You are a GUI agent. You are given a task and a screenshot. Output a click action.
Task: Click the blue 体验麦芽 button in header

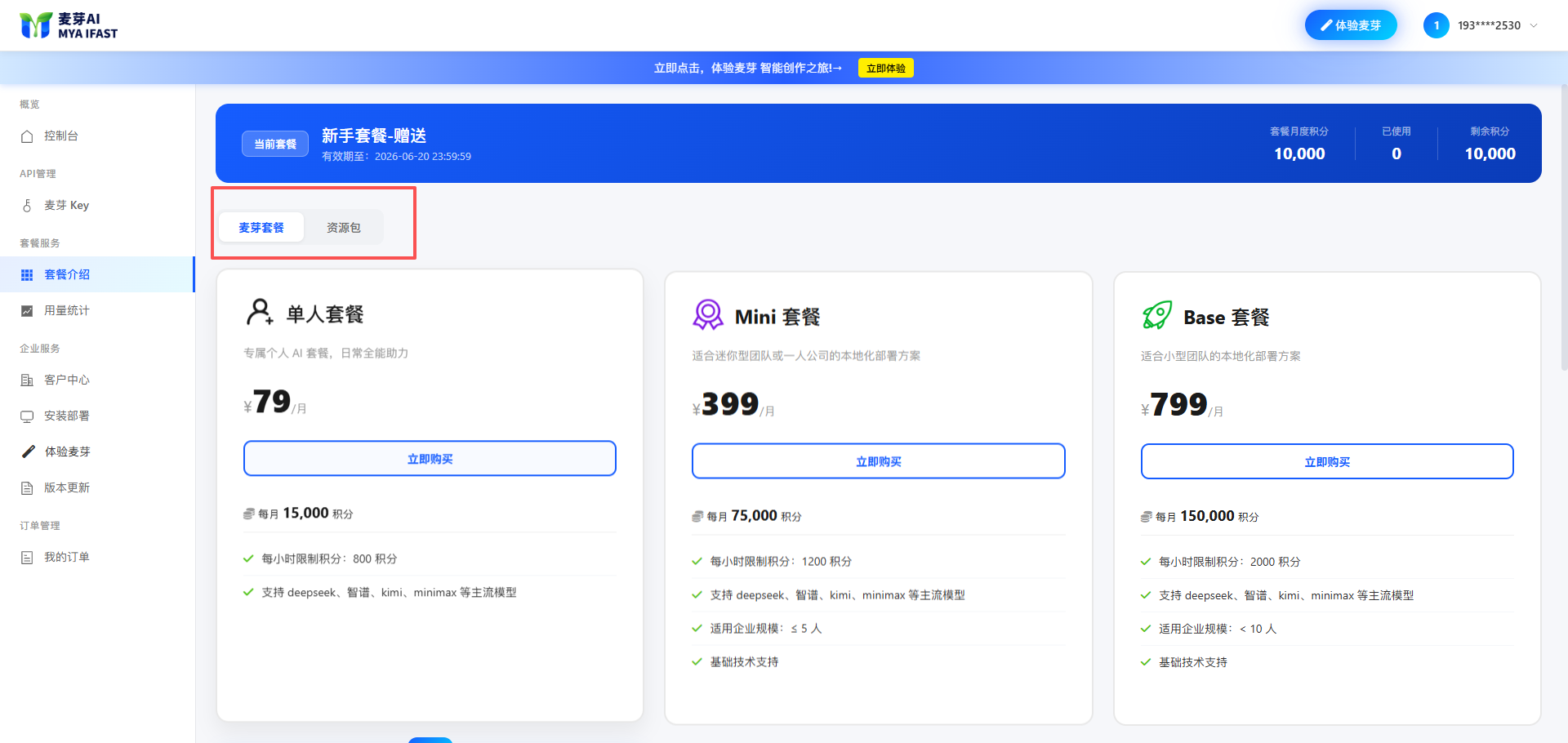(1351, 25)
